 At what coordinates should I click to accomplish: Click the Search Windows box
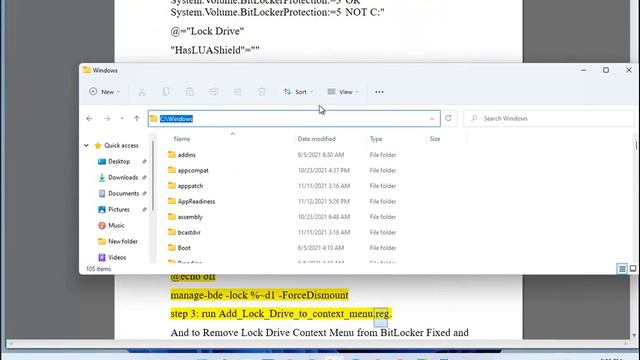(549, 118)
